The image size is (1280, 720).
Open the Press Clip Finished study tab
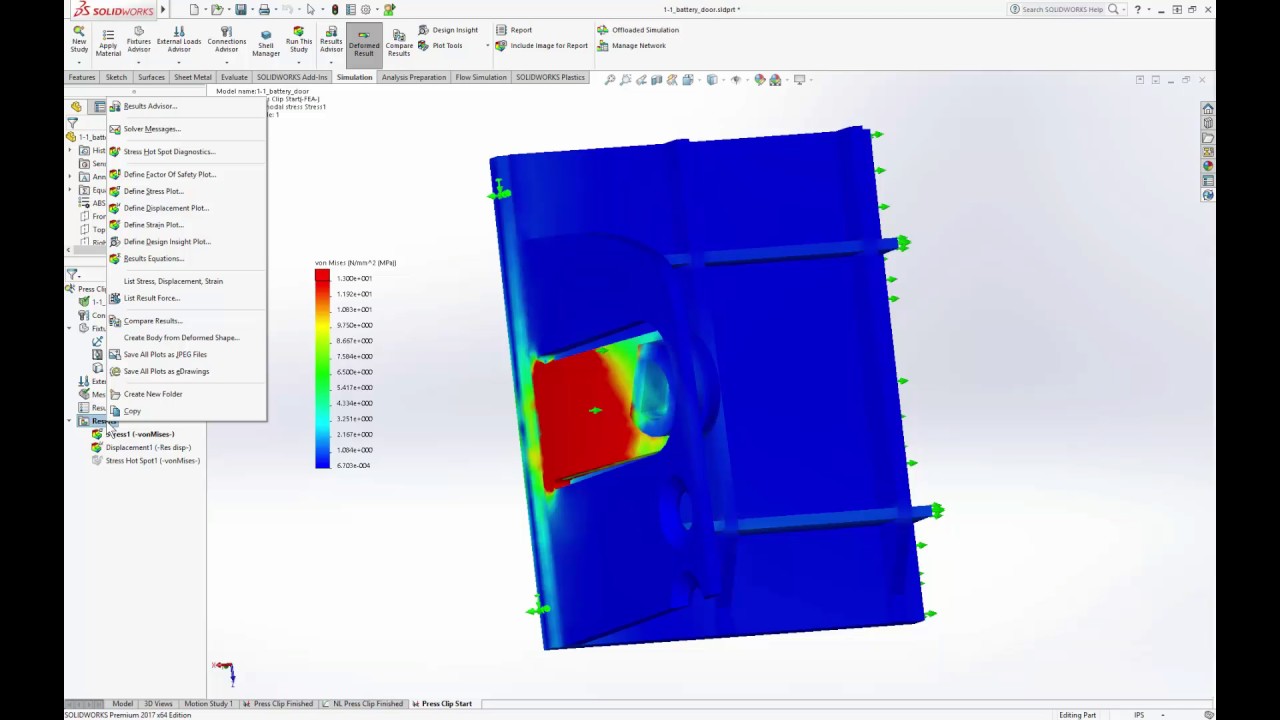(278, 703)
